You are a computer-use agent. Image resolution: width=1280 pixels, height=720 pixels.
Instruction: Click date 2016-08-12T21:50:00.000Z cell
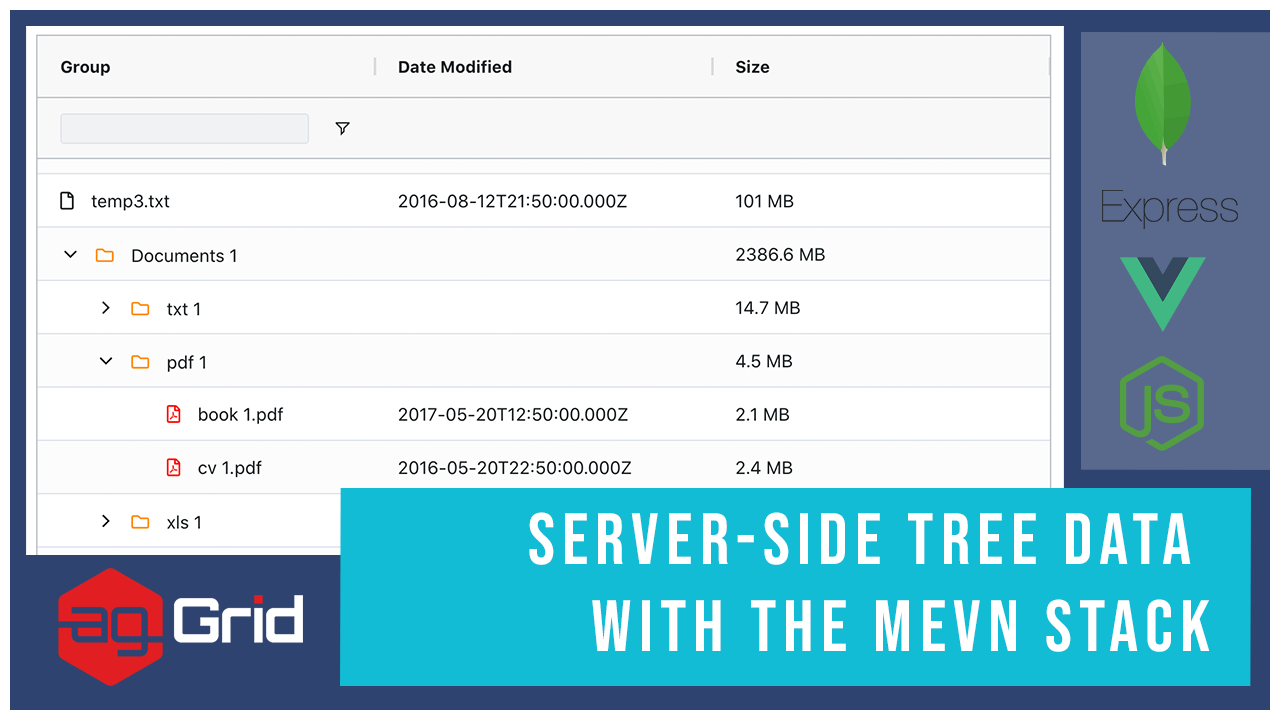point(512,201)
